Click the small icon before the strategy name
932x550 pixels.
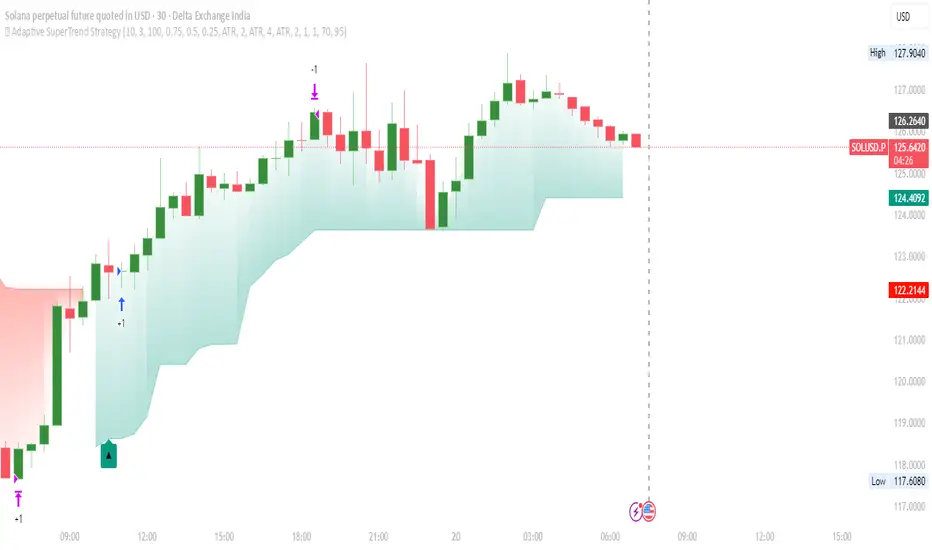(4, 32)
